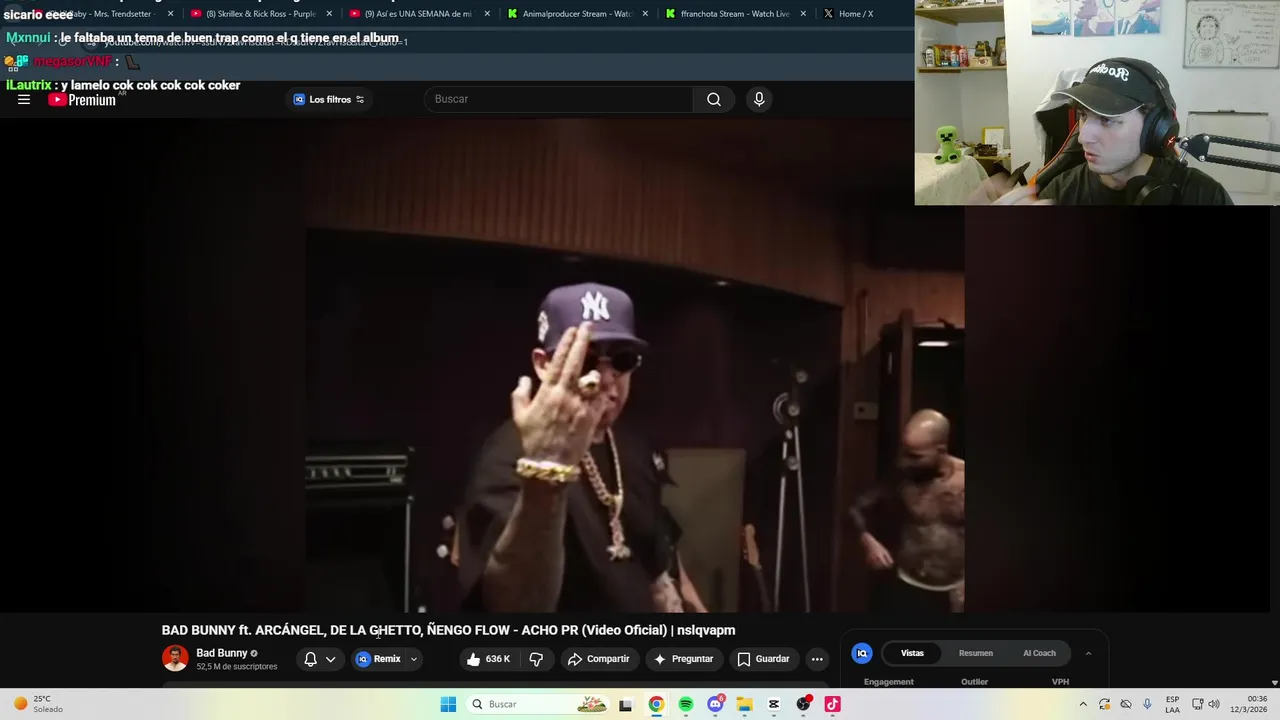The width and height of the screenshot is (1280, 720).
Task: Close the Animalproducer Stream tab
Action: coord(645,14)
